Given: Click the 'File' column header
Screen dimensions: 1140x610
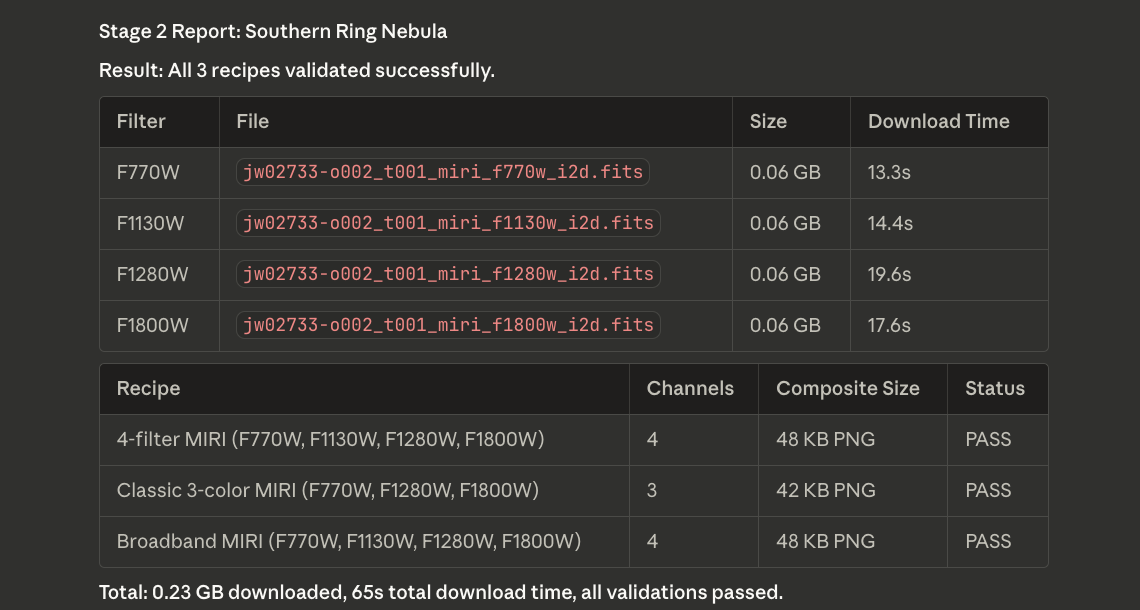Looking at the screenshot, I should pos(252,121).
